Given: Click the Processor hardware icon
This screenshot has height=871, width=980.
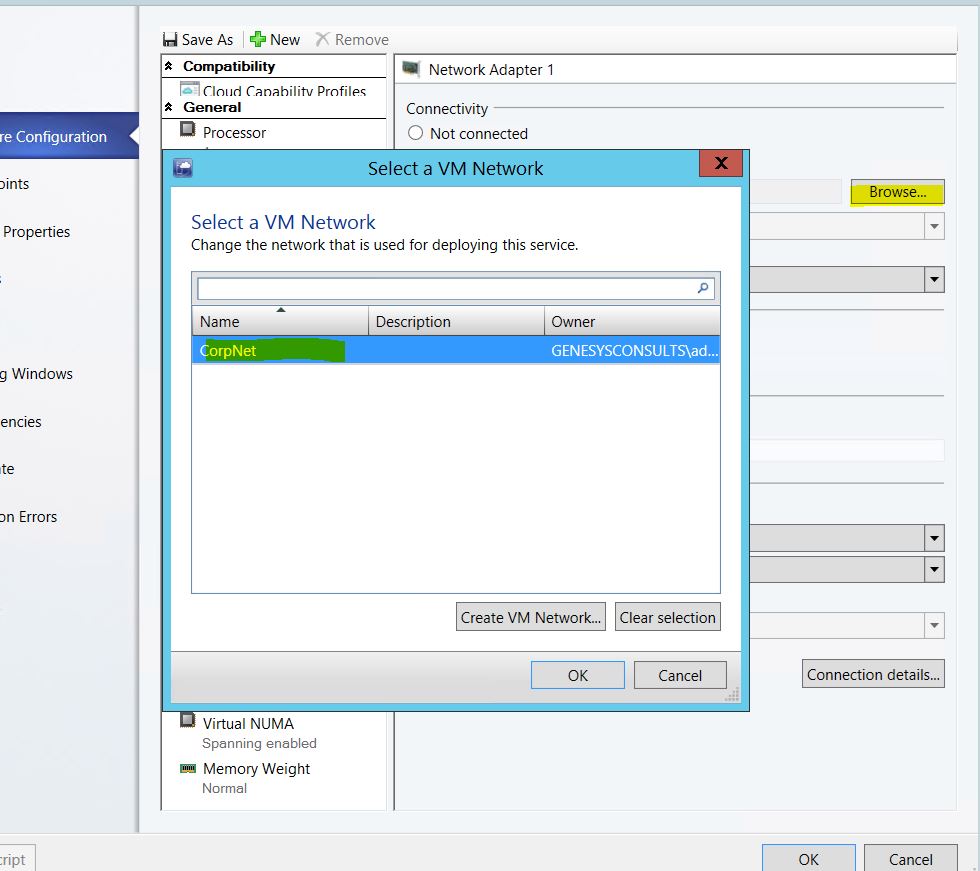Looking at the screenshot, I should (x=187, y=131).
